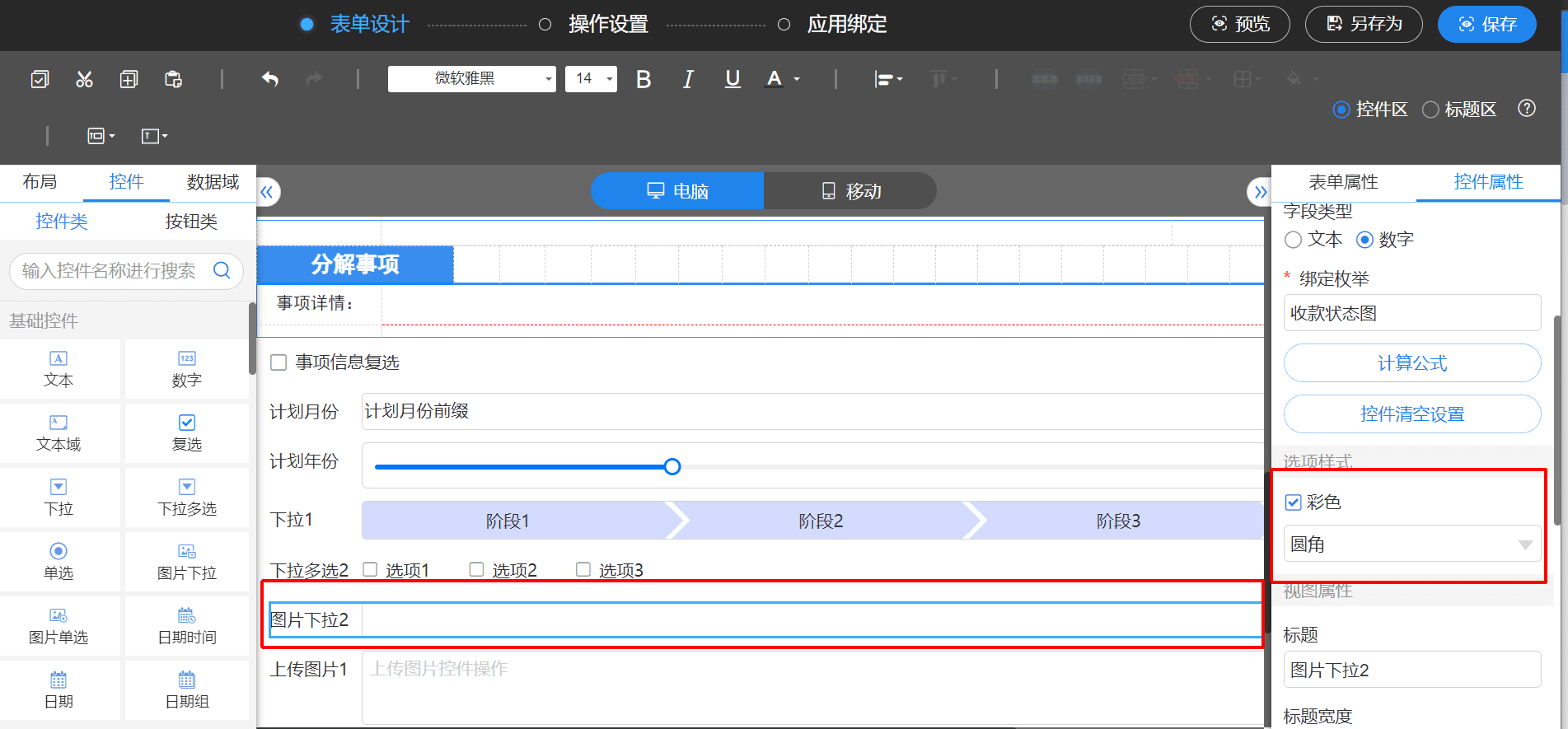Click the 保存 save button

pos(1487,24)
